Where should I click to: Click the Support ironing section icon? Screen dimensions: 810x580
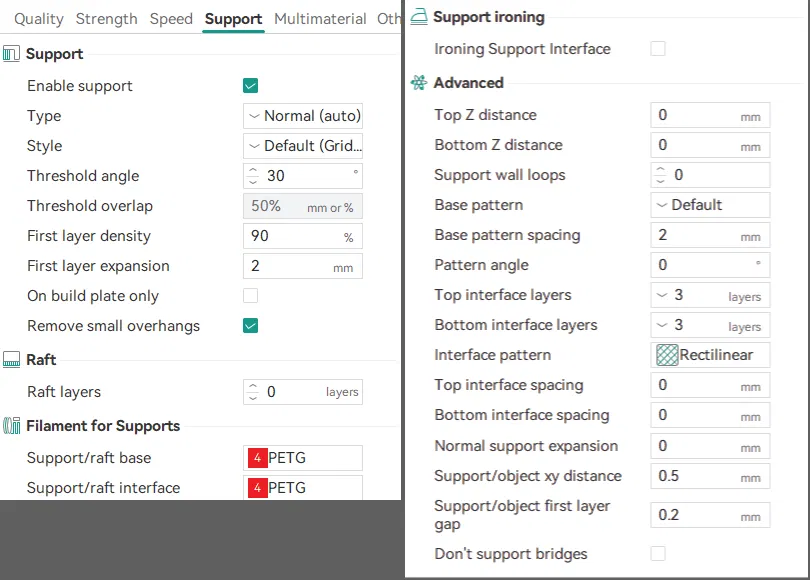(x=419, y=17)
